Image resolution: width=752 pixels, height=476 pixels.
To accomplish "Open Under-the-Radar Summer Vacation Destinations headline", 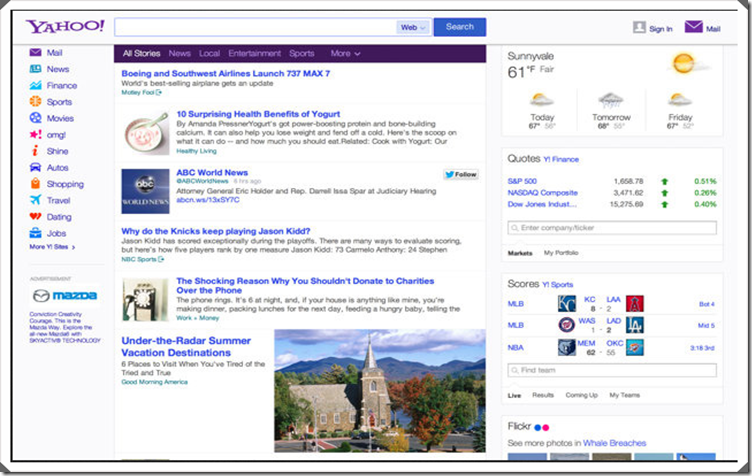I will [x=186, y=347].
